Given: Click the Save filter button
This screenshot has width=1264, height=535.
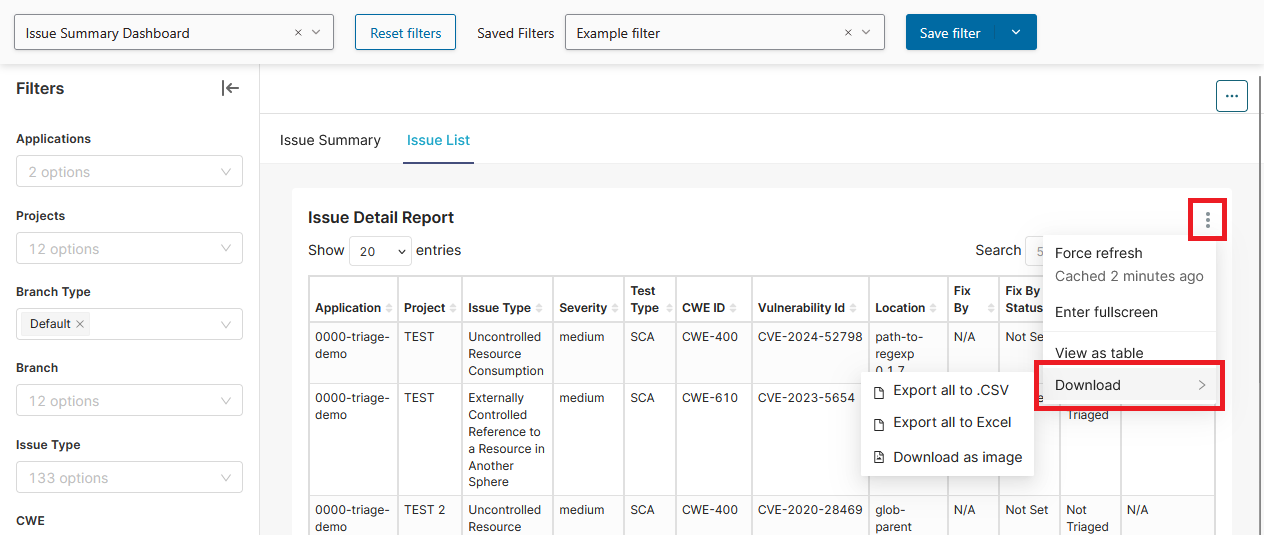Looking at the screenshot, I should pos(950,33).
